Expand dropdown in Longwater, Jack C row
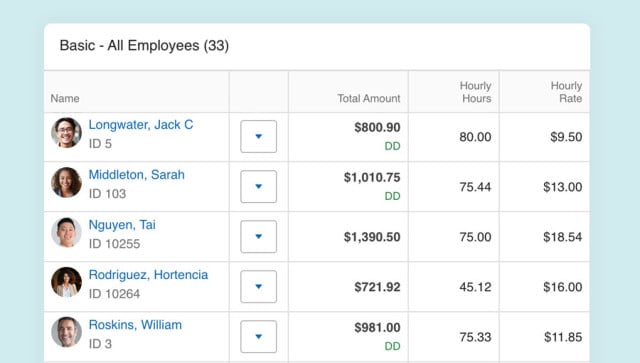640x363 pixels. click(258, 136)
